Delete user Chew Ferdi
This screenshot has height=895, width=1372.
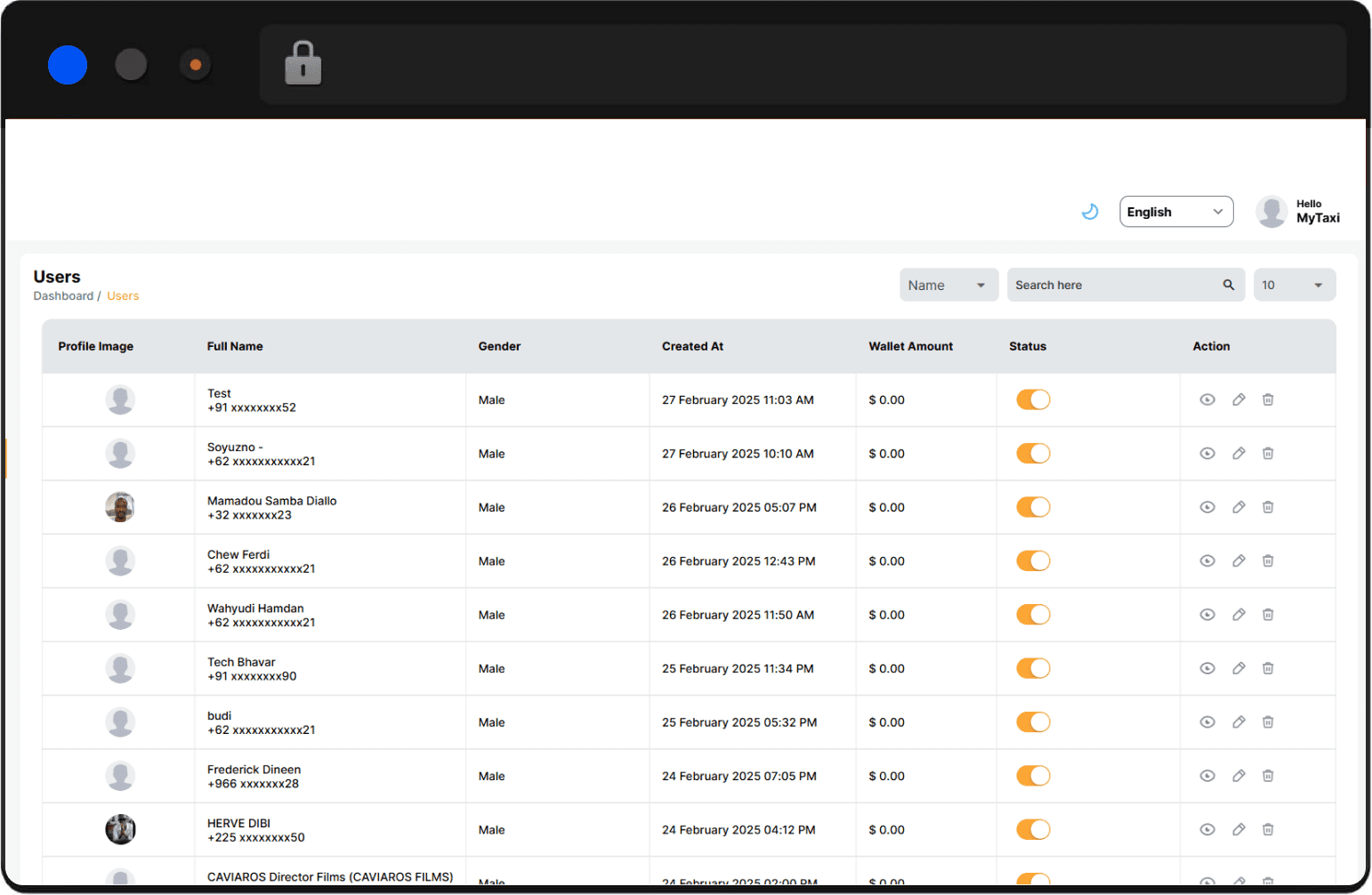[1268, 561]
